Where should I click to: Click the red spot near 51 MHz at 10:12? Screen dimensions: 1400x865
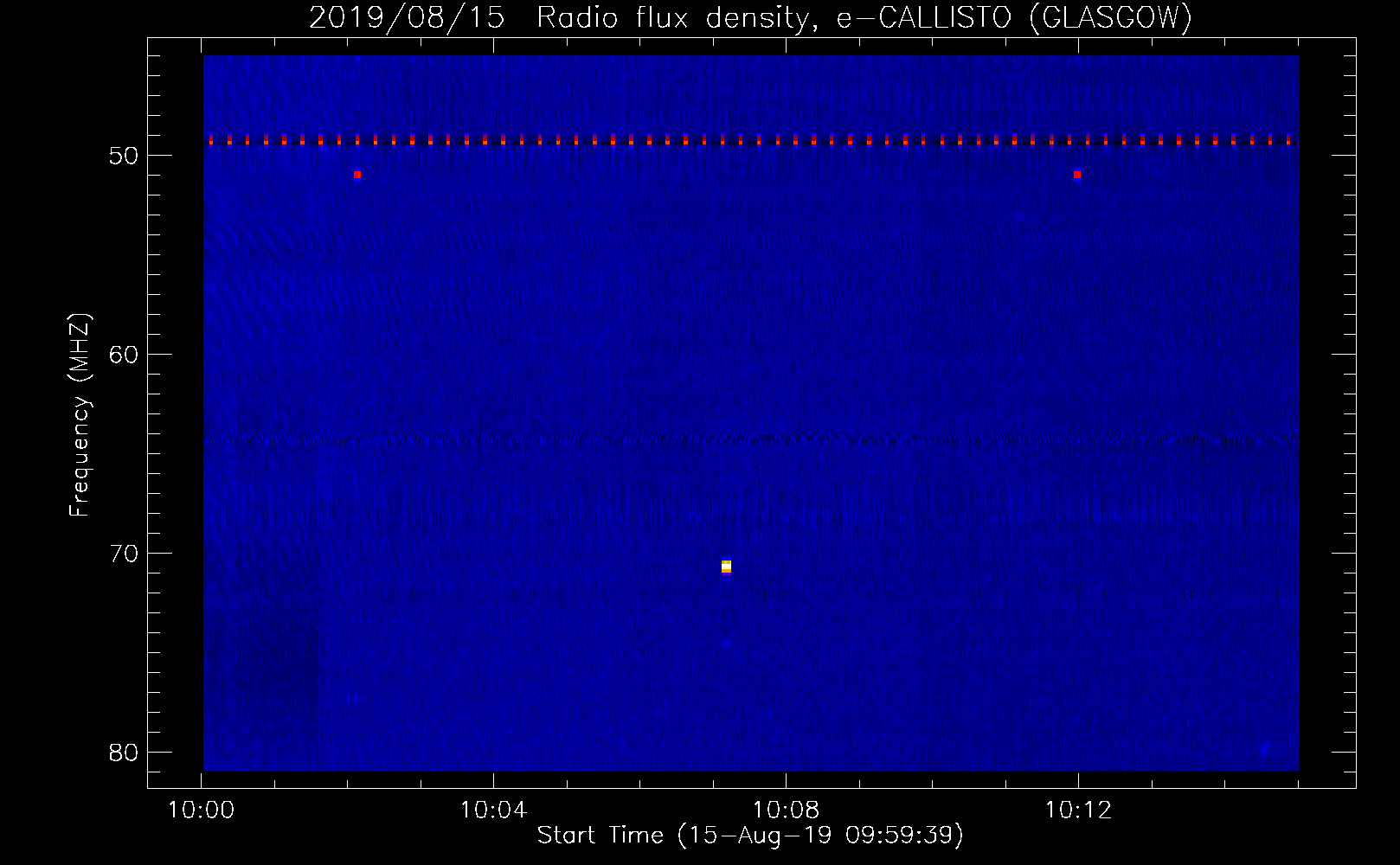pyautogui.click(x=1077, y=175)
